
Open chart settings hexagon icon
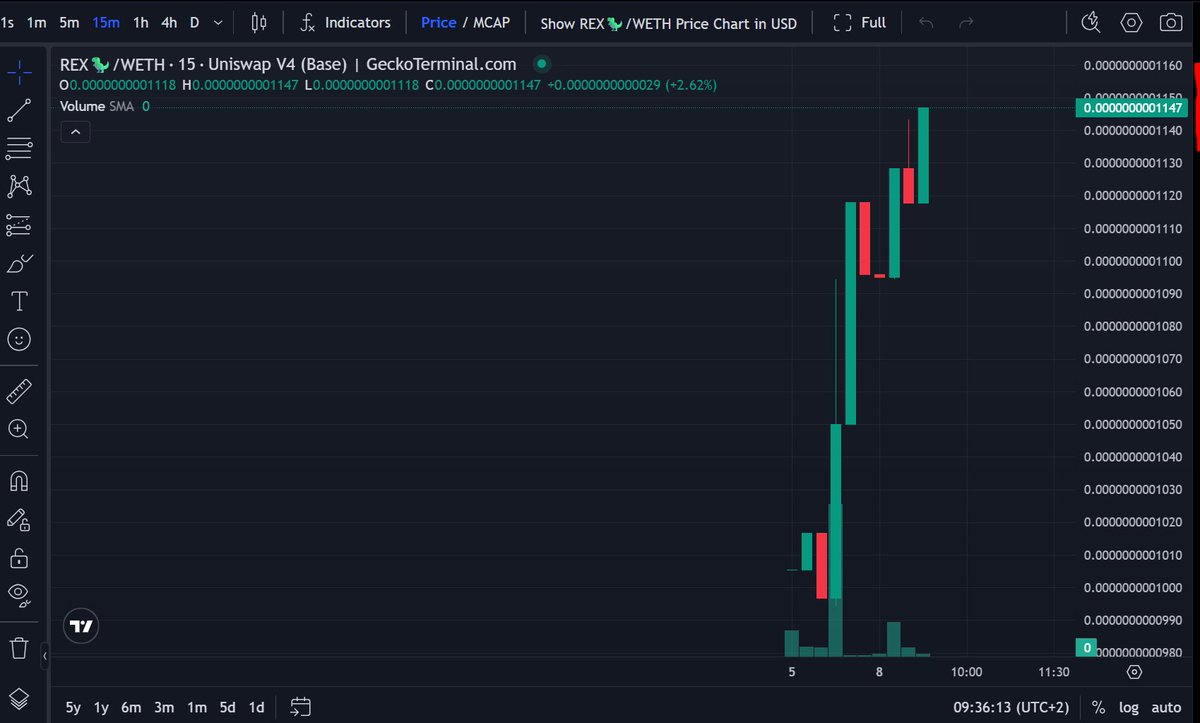pyautogui.click(x=1131, y=22)
